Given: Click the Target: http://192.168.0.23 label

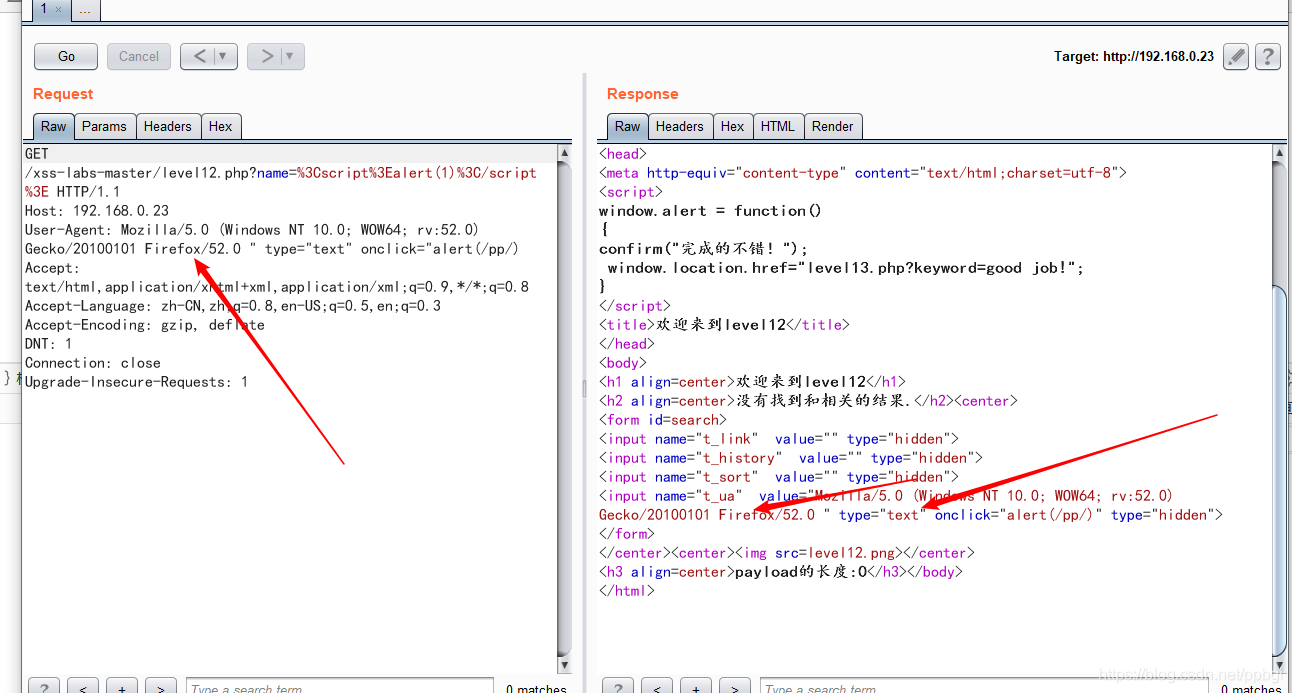Looking at the screenshot, I should click(x=1134, y=56).
